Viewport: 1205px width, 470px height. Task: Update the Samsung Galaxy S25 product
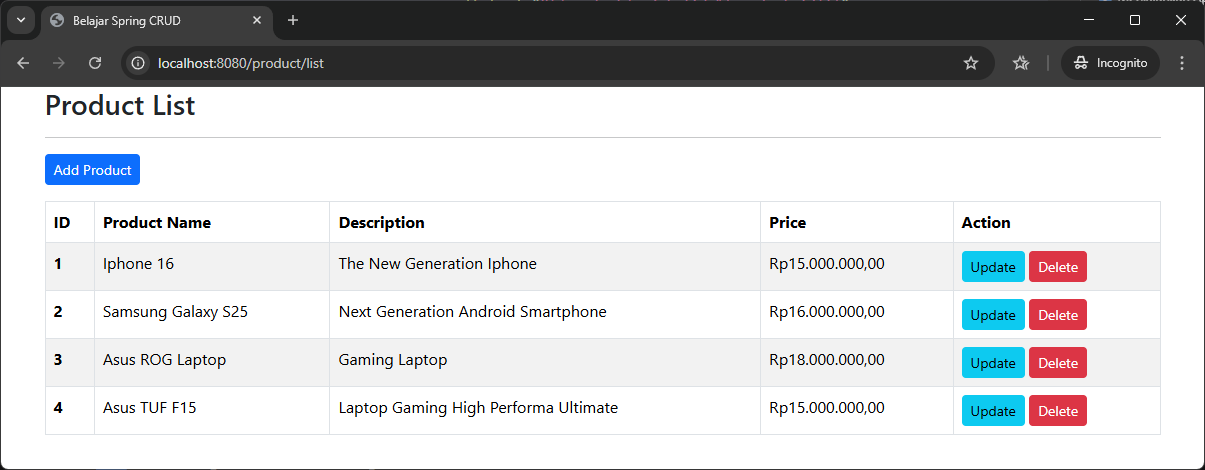point(993,315)
